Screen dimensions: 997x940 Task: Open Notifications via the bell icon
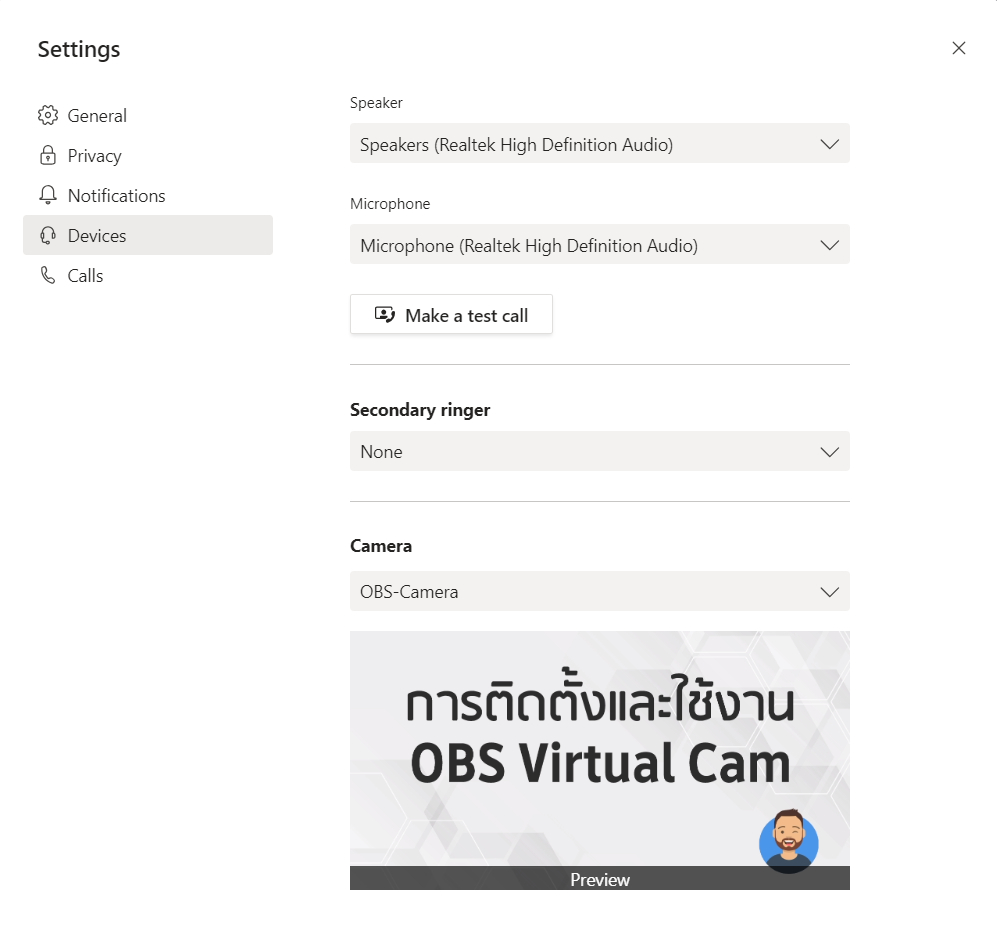[x=47, y=195]
